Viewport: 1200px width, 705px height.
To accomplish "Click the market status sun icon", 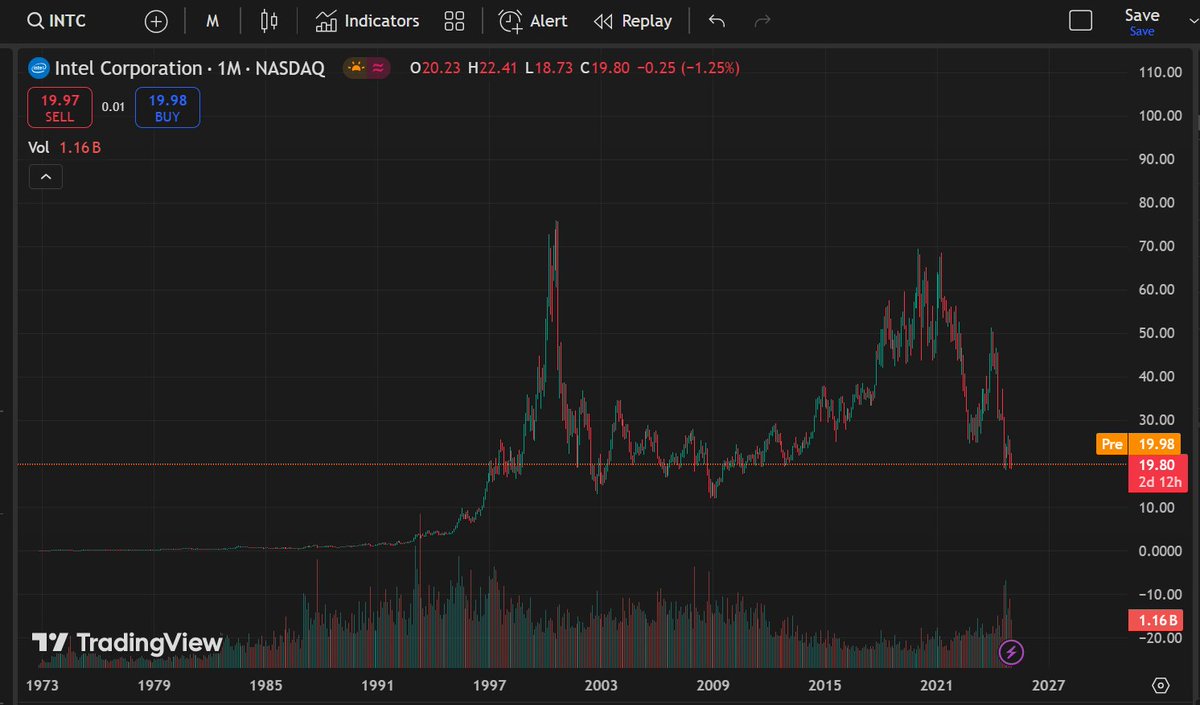I will pos(354,68).
